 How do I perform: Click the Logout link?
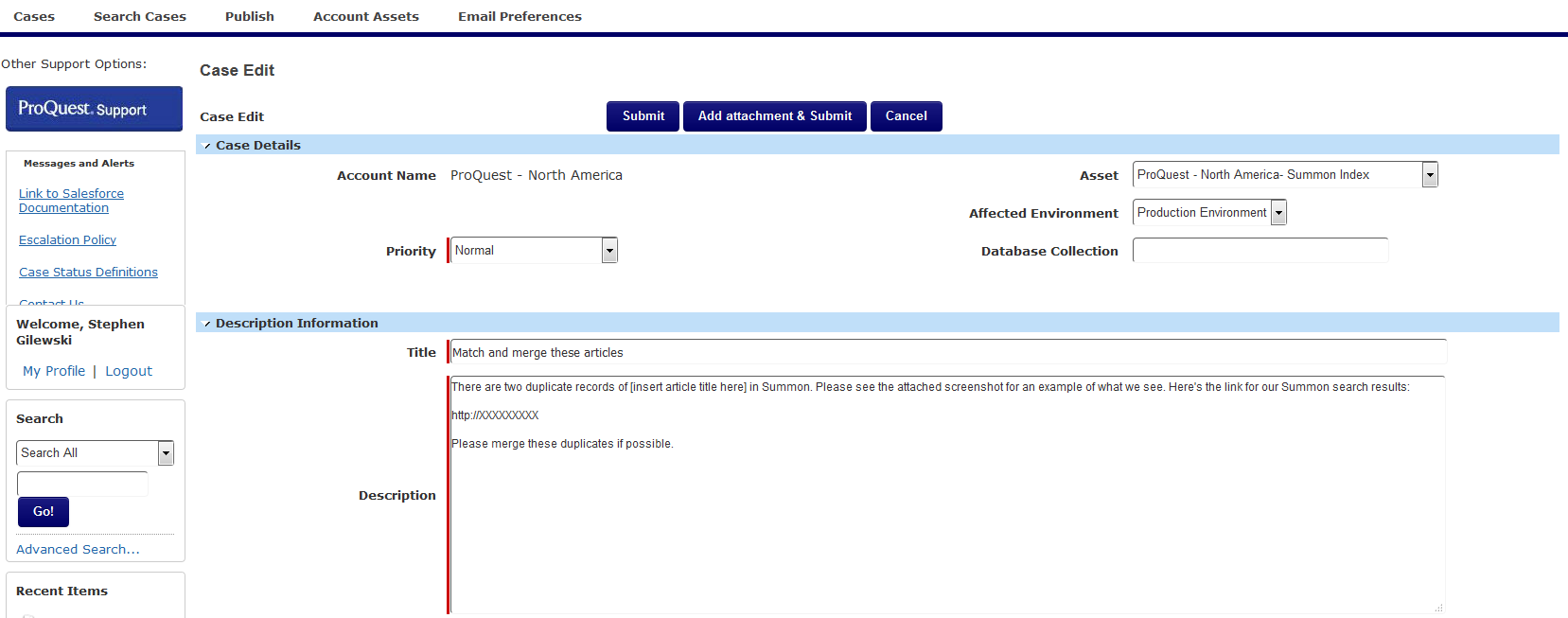click(x=129, y=371)
